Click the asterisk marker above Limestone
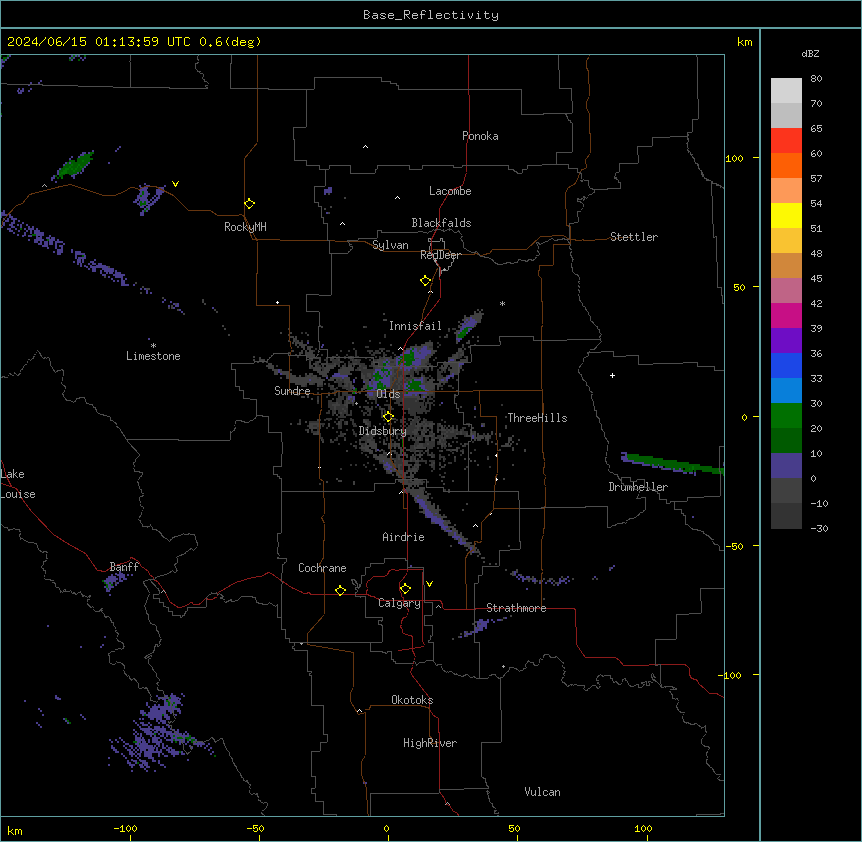The width and height of the screenshot is (862, 842). [x=153, y=345]
